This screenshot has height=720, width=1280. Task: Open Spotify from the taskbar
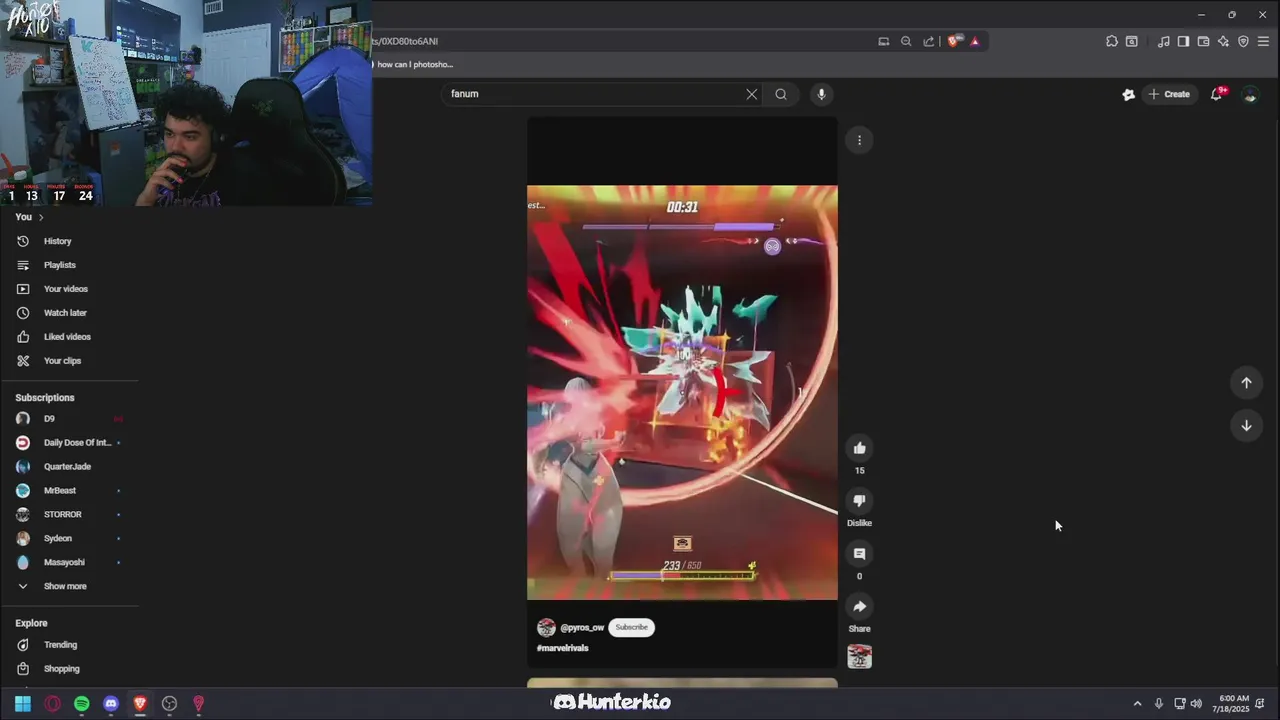click(82, 704)
